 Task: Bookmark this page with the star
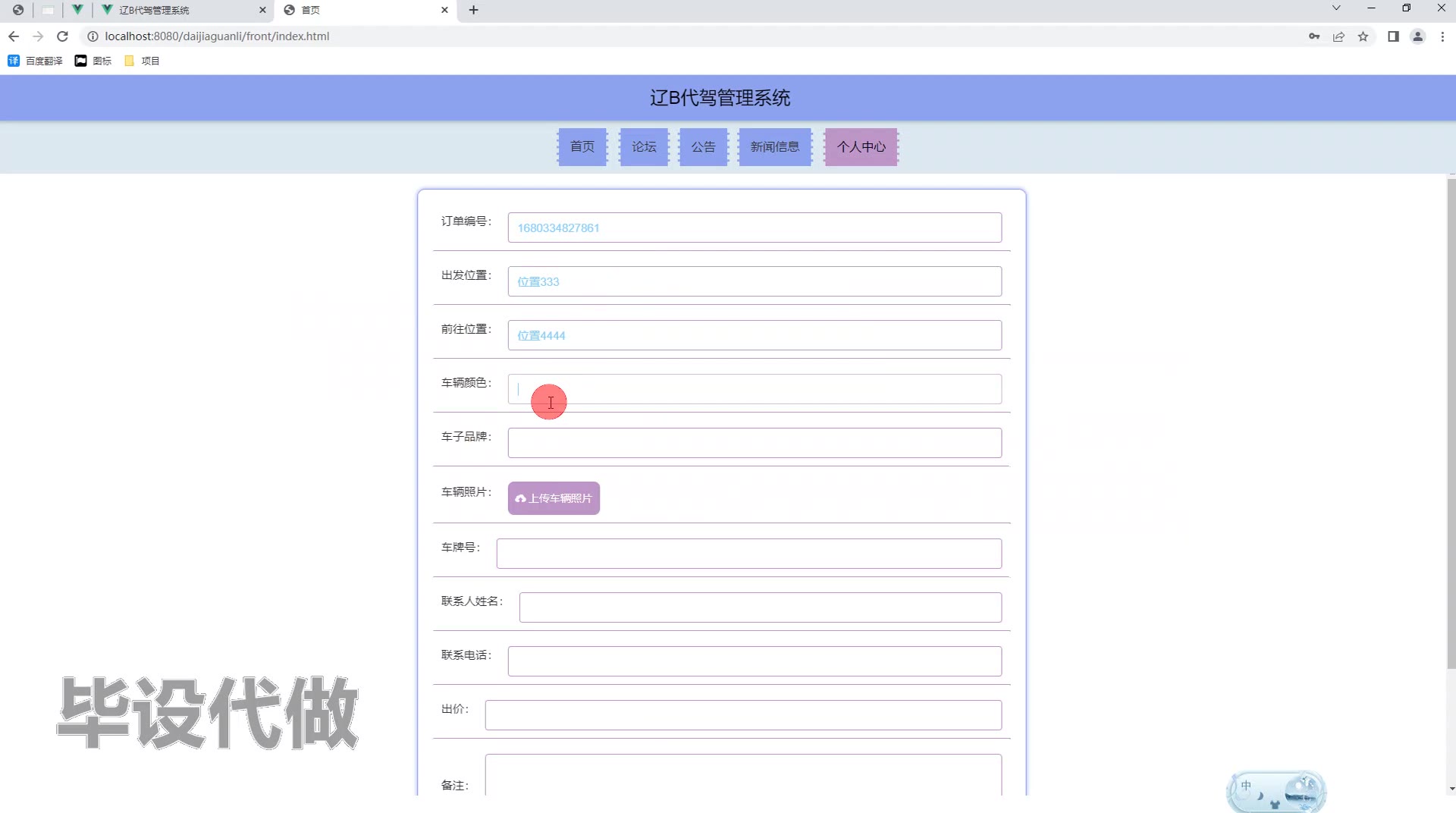1363,36
